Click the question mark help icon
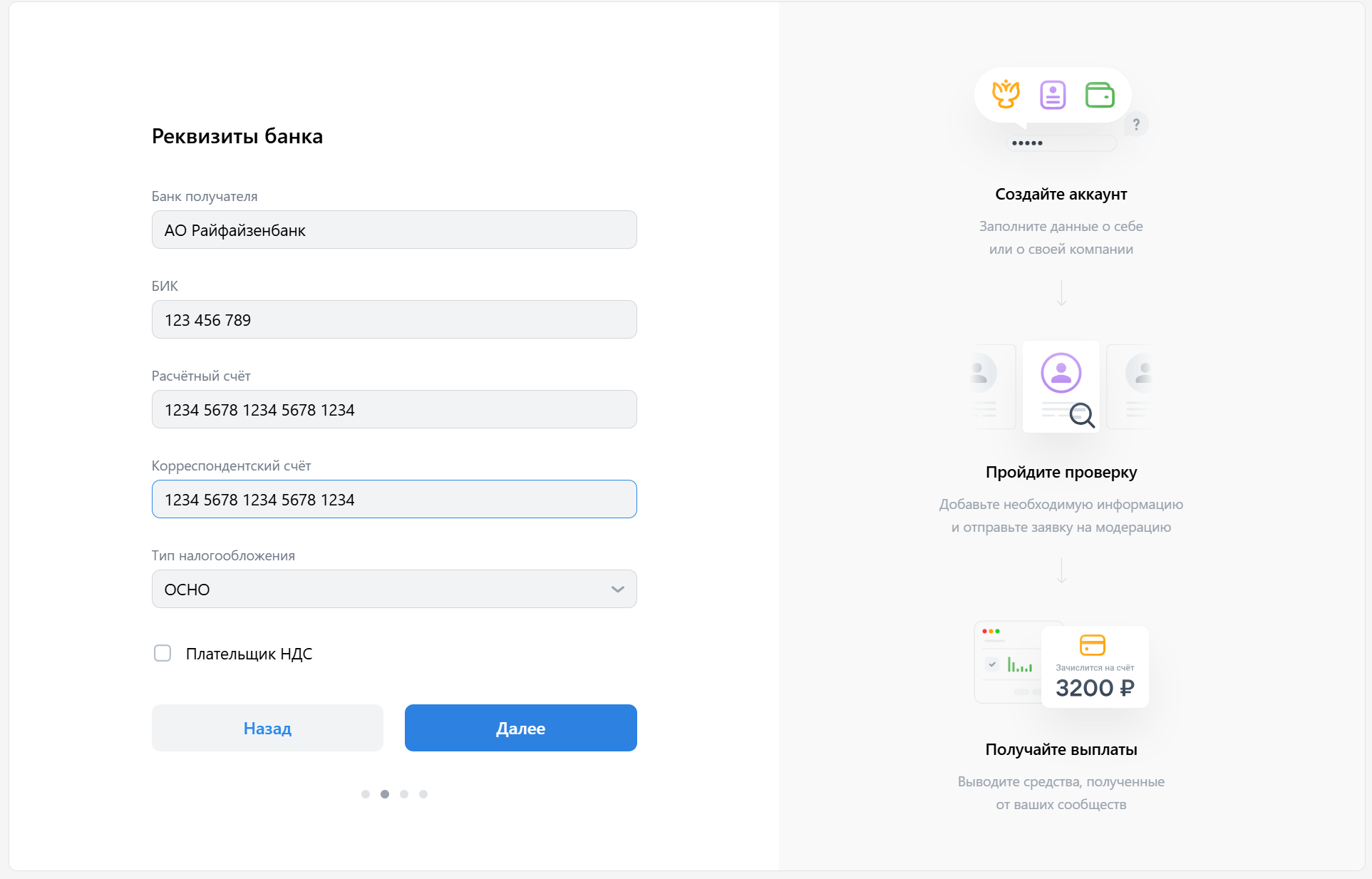Image resolution: width=1372 pixels, height=879 pixels. (1136, 125)
